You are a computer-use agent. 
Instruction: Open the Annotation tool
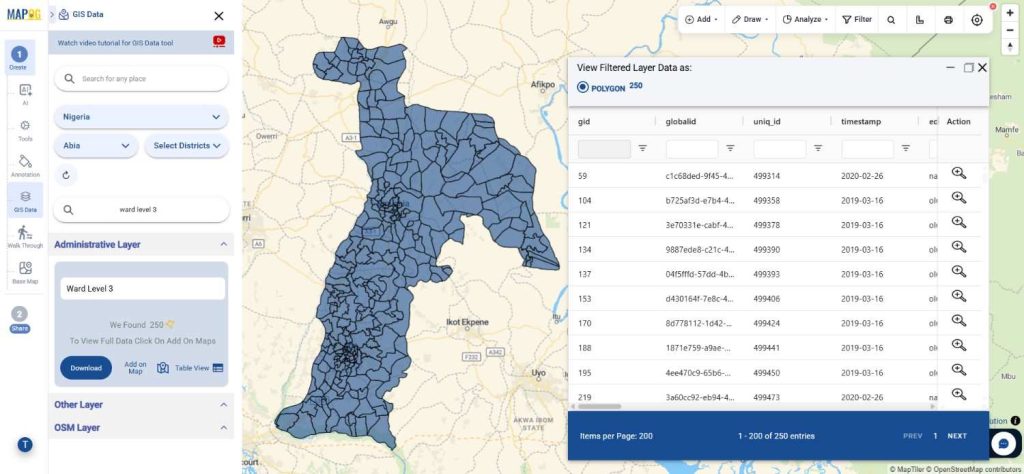click(25, 165)
